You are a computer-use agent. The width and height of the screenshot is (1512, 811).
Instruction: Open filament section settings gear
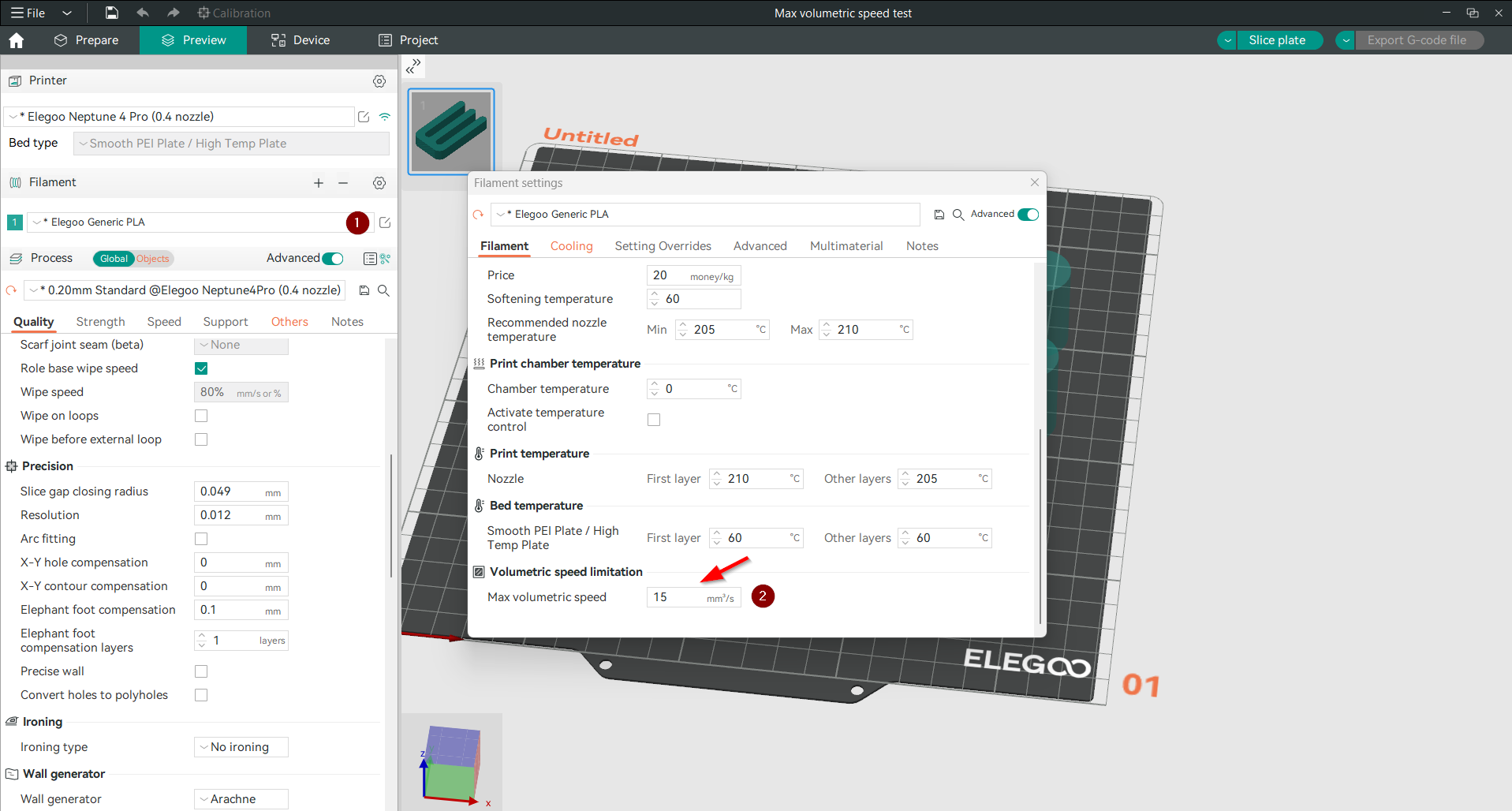[x=379, y=183]
